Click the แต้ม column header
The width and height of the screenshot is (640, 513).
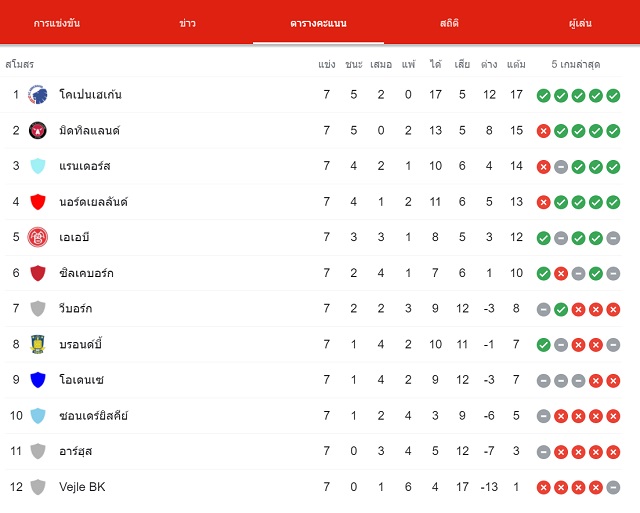(516, 64)
